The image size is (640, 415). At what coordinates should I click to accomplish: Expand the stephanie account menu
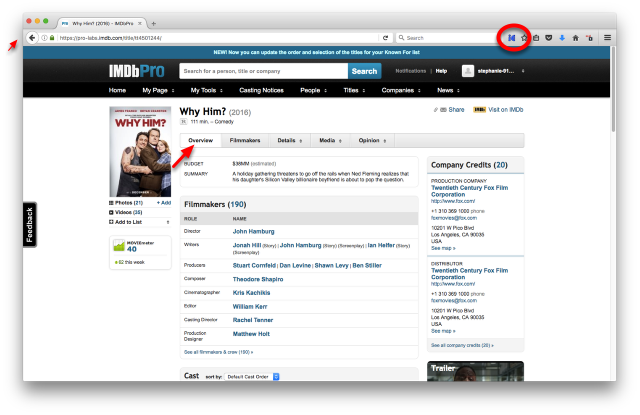[499, 71]
